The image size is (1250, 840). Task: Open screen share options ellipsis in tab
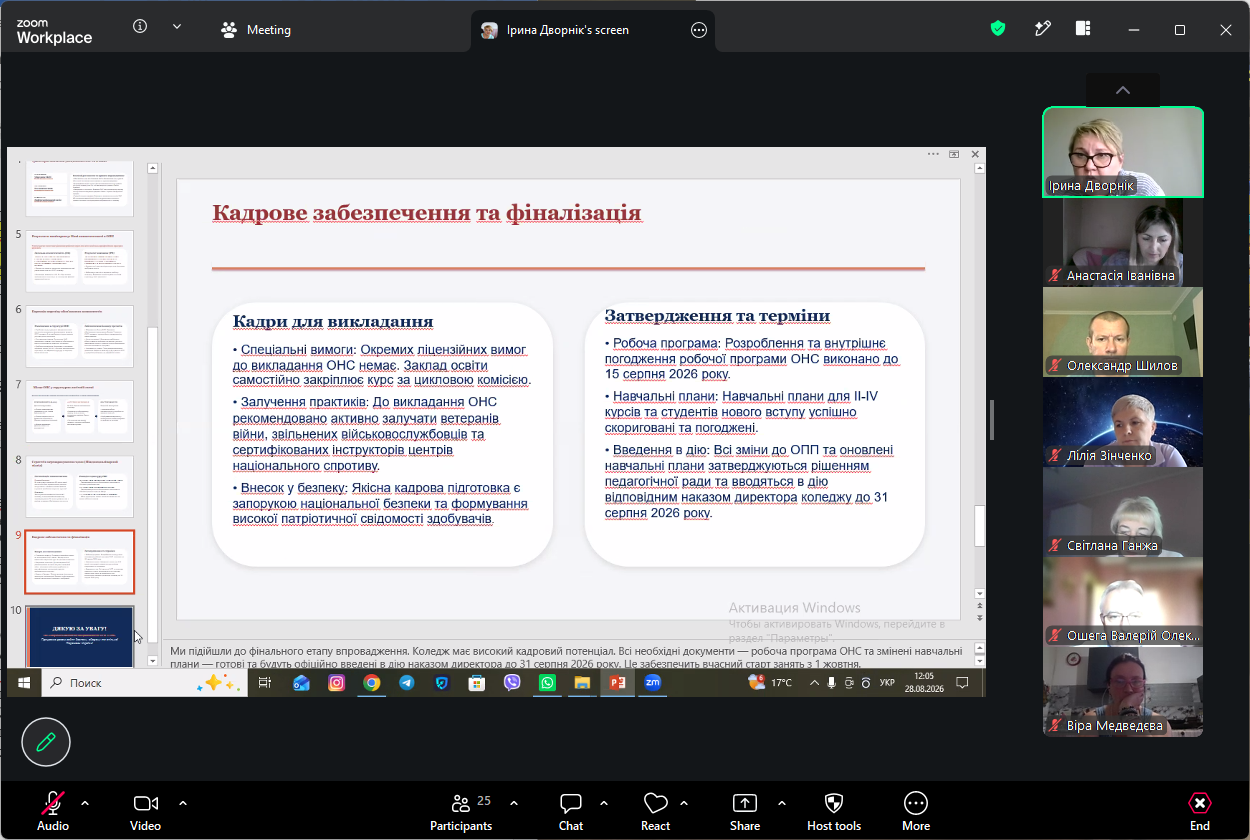point(698,30)
